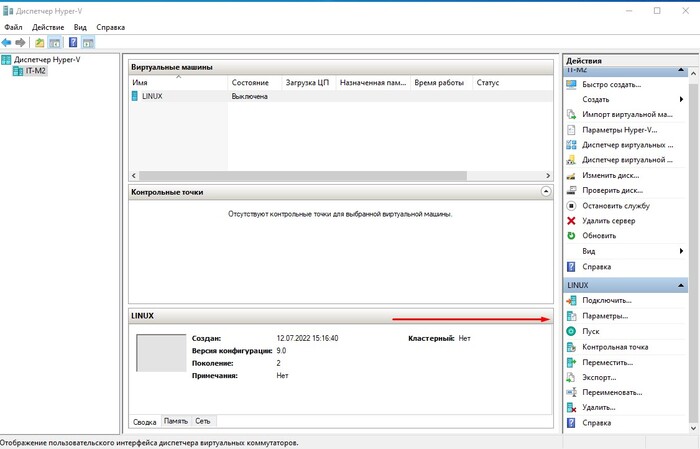
Task: Click the configuration version value 9.0
Action: pyautogui.click(x=281, y=351)
